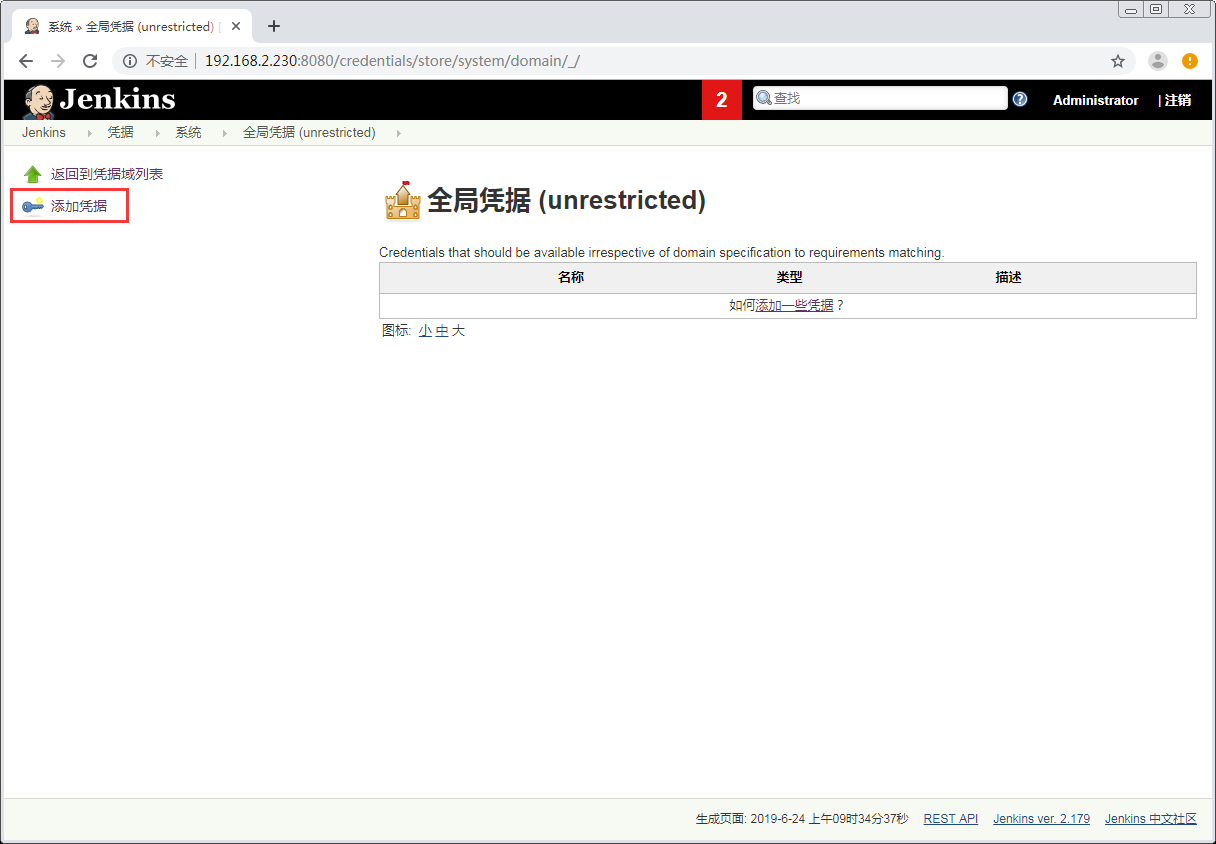Click 返回到凭据域列表 link
This screenshot has width=1216, height=844.
click(x=107, y=174)
